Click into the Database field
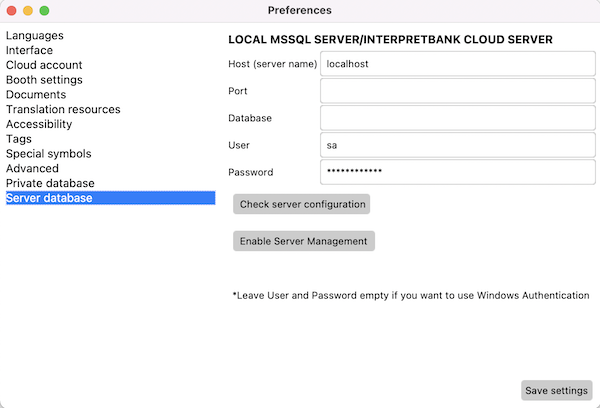600x408 pixels. tap(458, 118)
